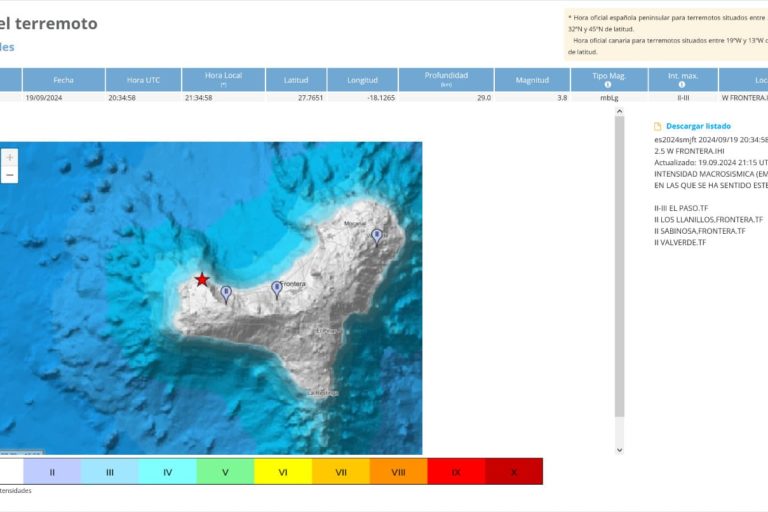Click the Profundidad column header
The width and height of the screenshot is (768, 512).
446,80
